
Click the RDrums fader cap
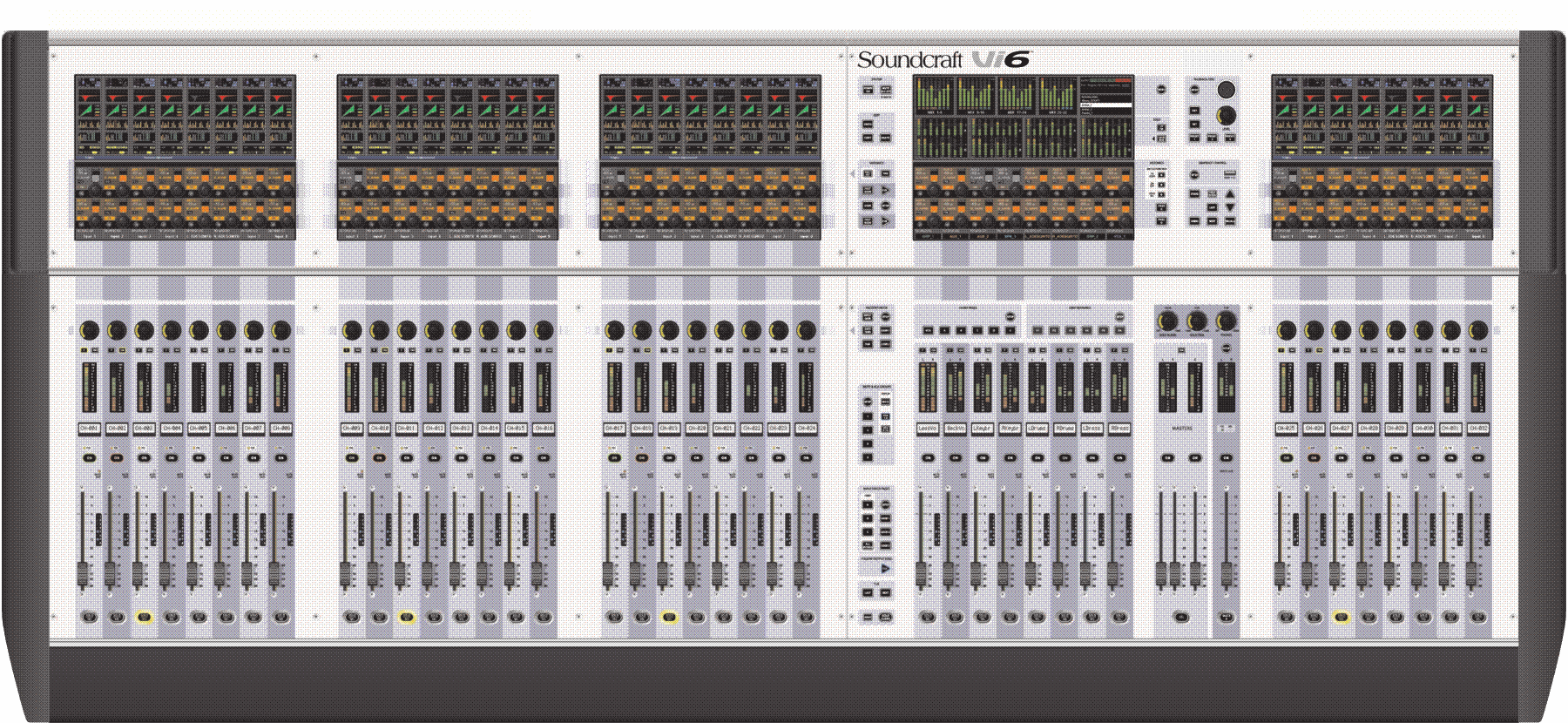(1058, 574)
